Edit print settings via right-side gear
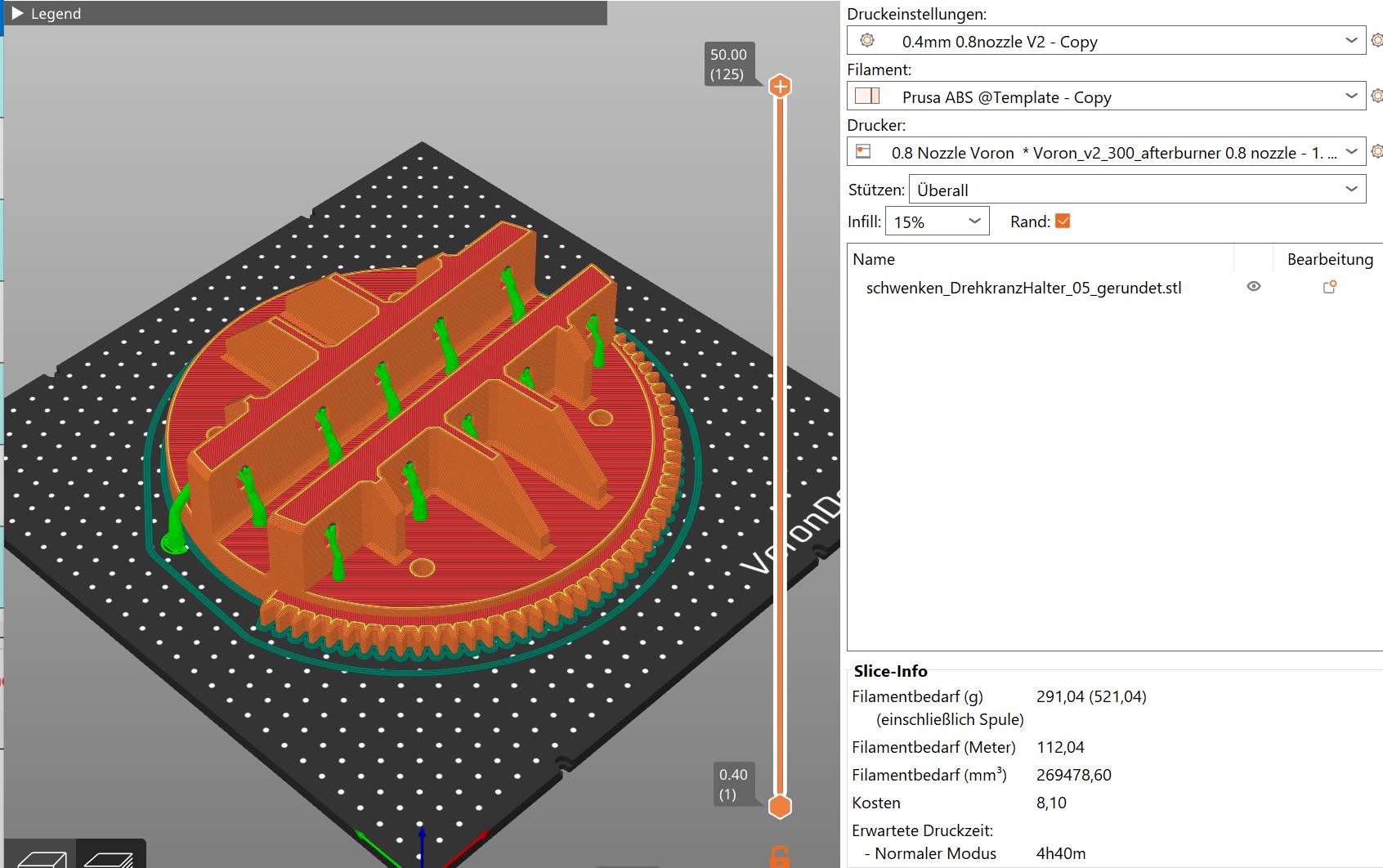1383x868 pixels. coord(1376,40)
